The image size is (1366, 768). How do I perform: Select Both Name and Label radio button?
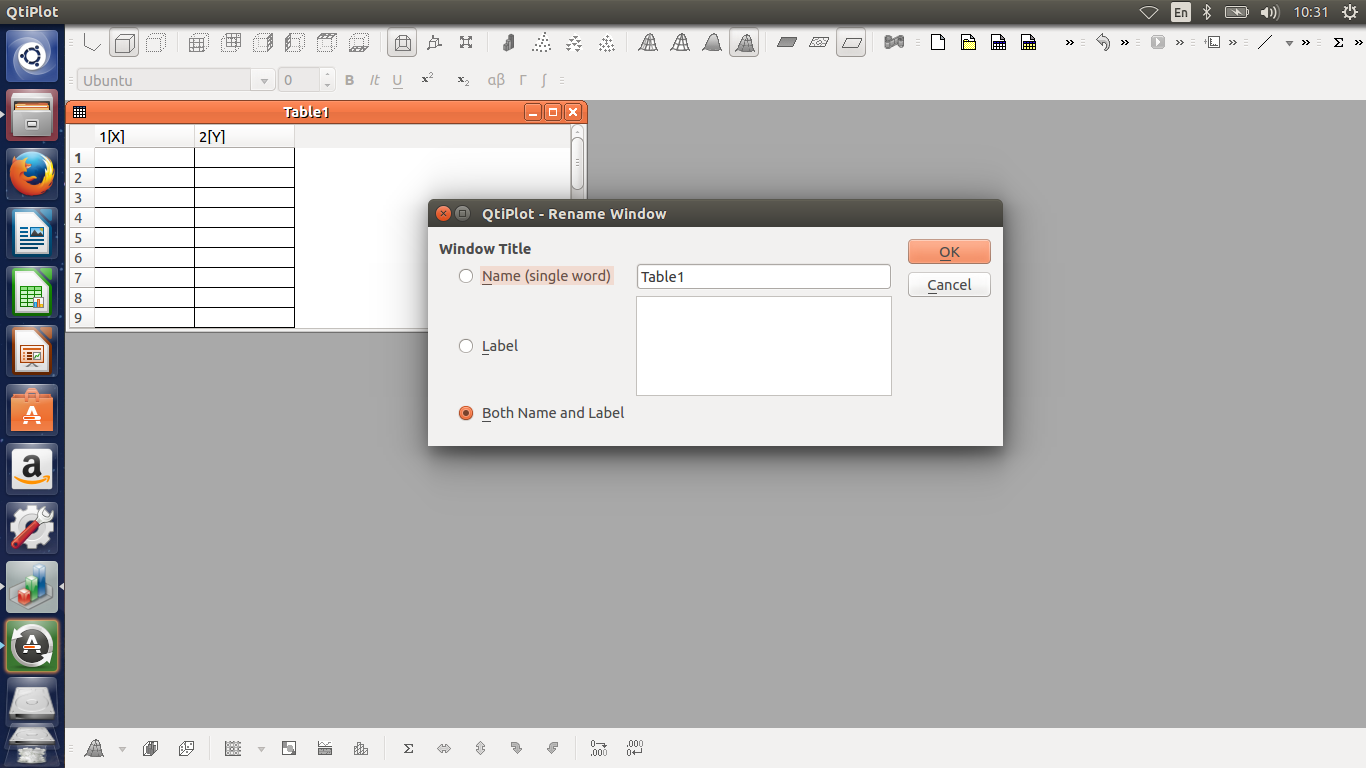(x=466, y=413)
